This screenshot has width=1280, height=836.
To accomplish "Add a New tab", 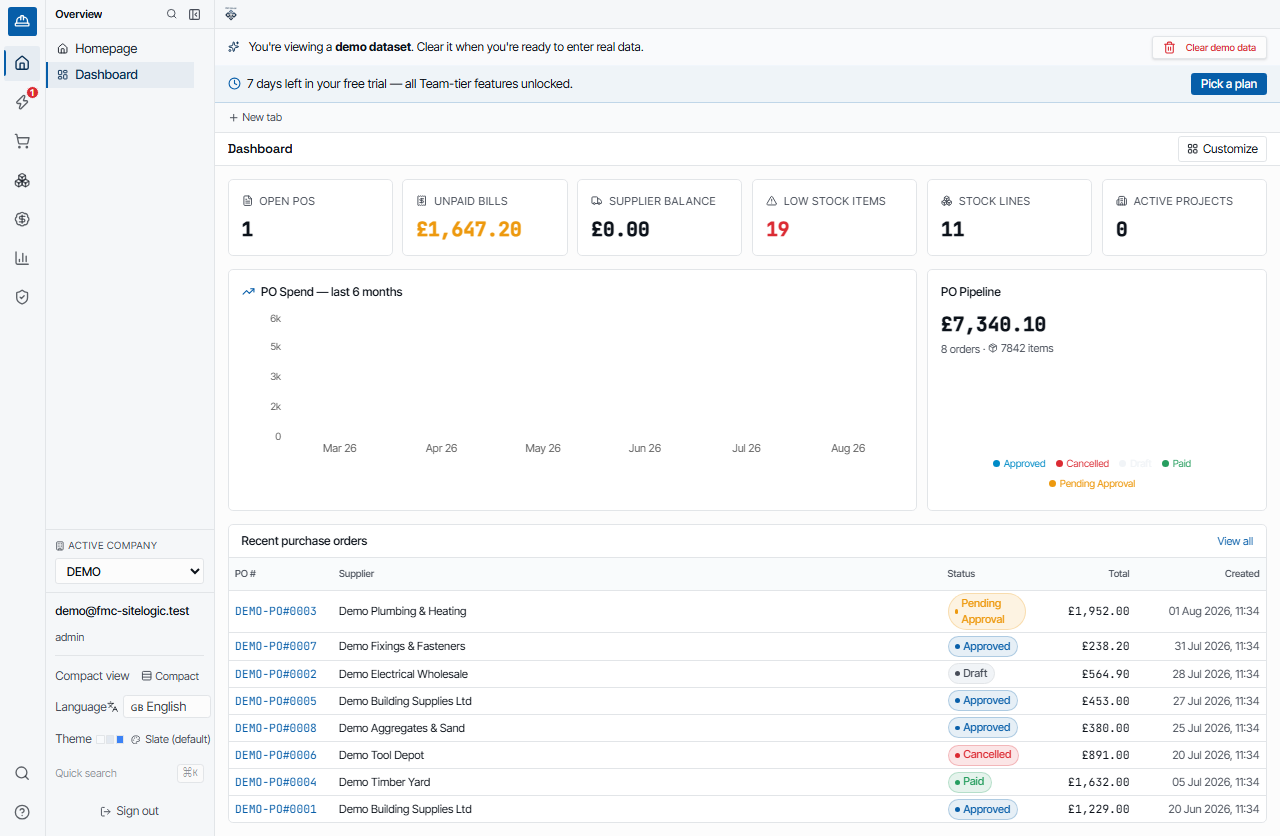I will click(255, 117).
